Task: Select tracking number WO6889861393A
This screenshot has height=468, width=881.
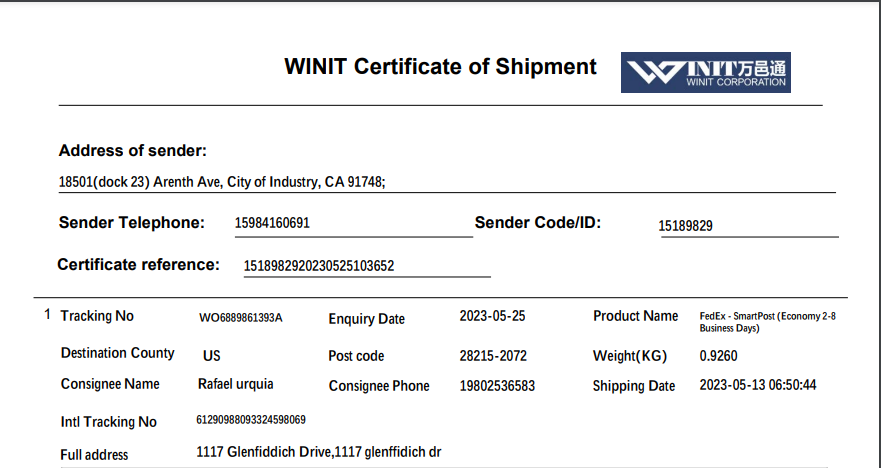Action: [241, 318]
